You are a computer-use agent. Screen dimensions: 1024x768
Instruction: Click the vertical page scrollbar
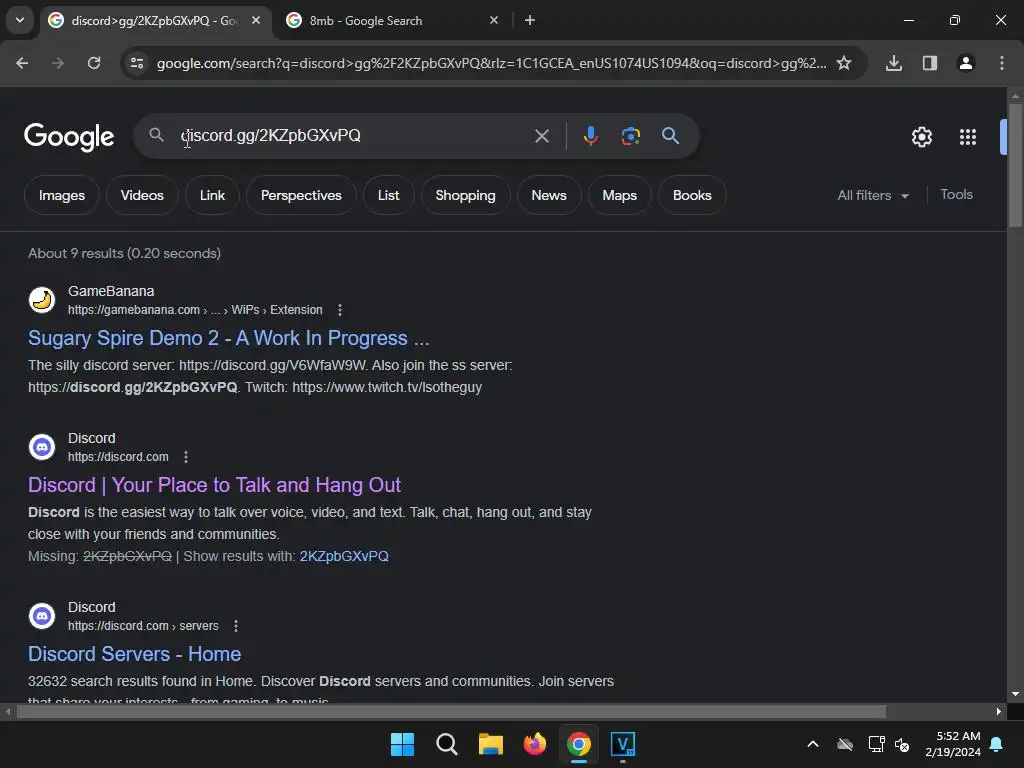point(1016,163)
